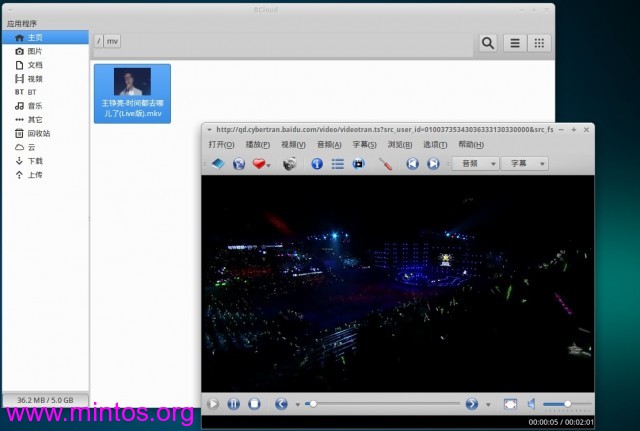
Task: Open URL using the globe icon
Action: (x=239, y=163)
